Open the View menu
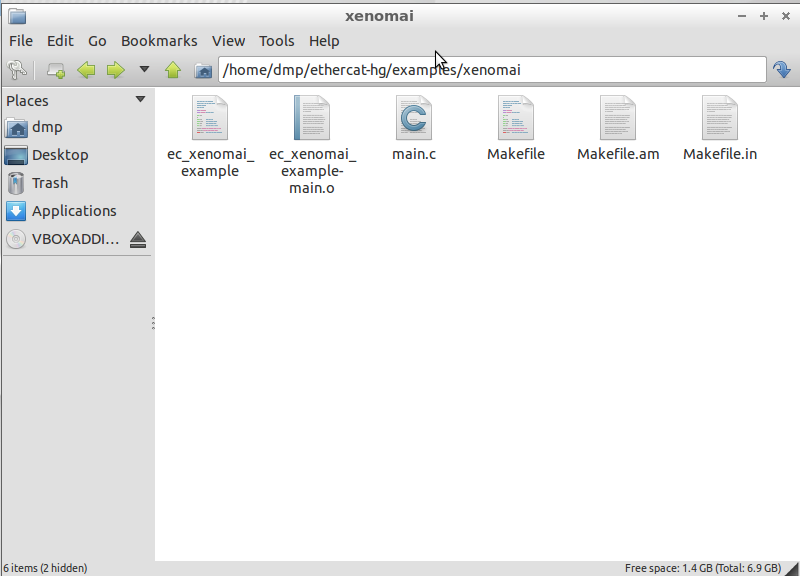This screenshot has width=800, height=576. tap(228, 41)
